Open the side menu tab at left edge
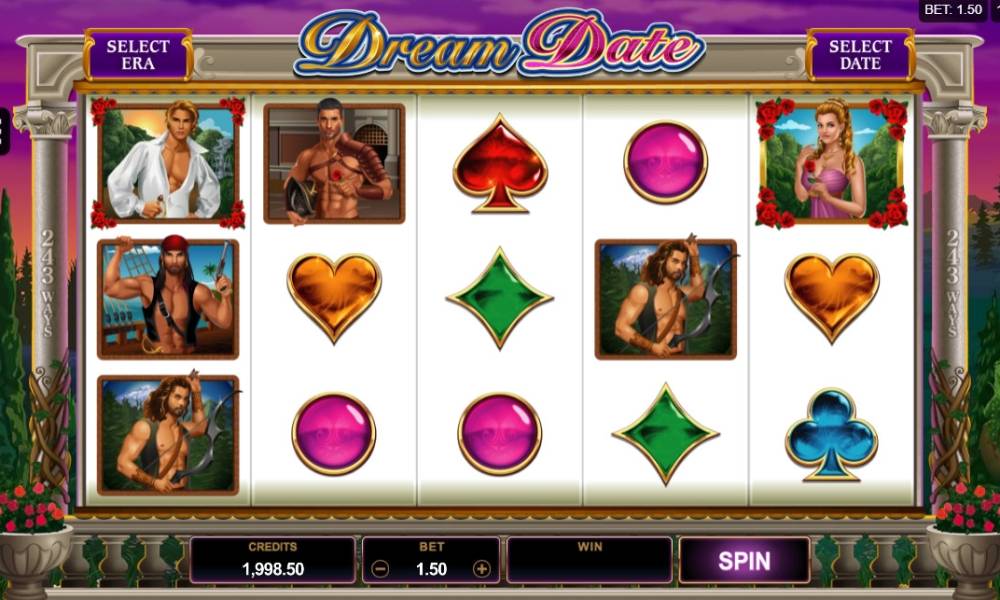This screenshot has width=1000, height=600. [x=4, y=132]
